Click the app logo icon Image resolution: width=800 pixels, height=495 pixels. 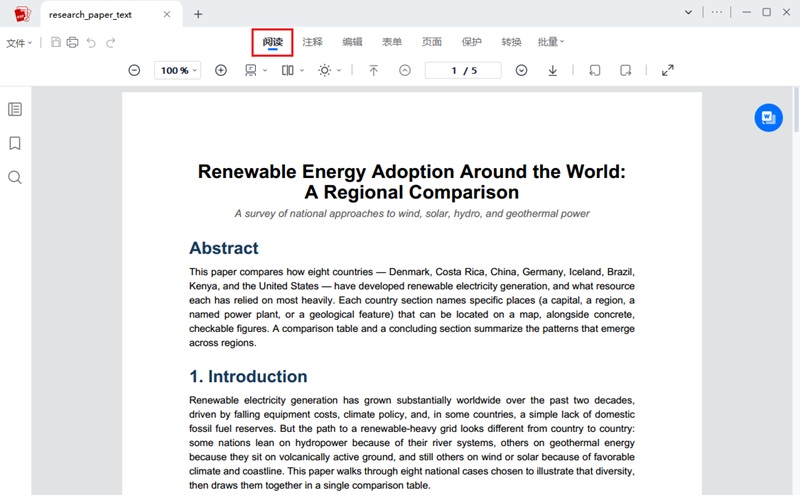[x=22, y=14]
